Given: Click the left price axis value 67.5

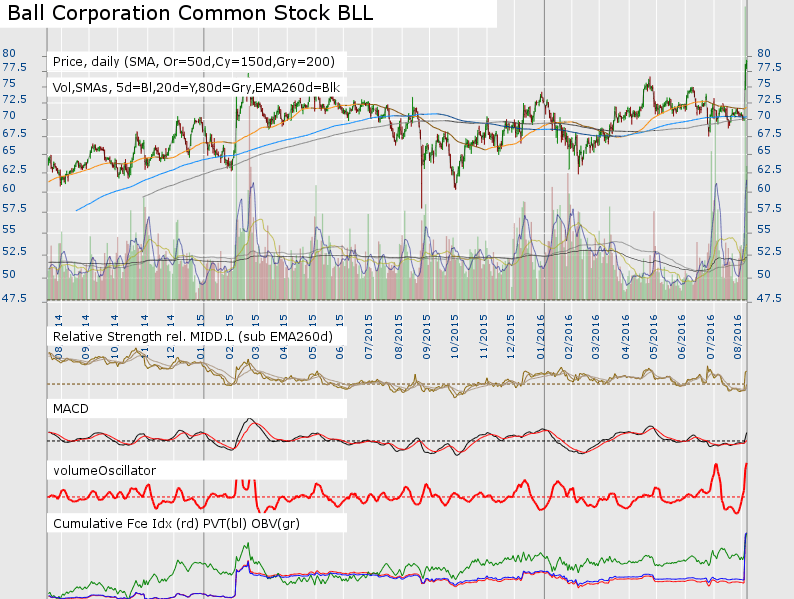Looking at the screenshot, I should coord(14,133).
